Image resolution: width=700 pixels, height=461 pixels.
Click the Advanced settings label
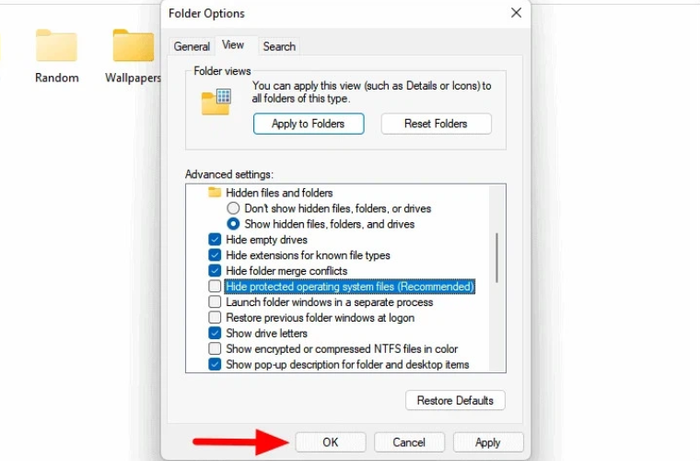[x=229, y=174]
